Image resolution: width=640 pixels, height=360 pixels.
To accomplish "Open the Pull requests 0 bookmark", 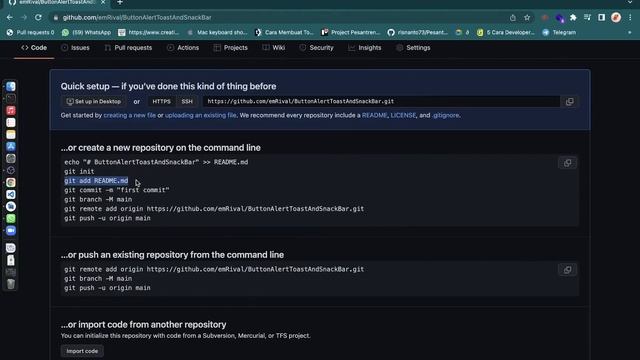I will tap(31, 32).
